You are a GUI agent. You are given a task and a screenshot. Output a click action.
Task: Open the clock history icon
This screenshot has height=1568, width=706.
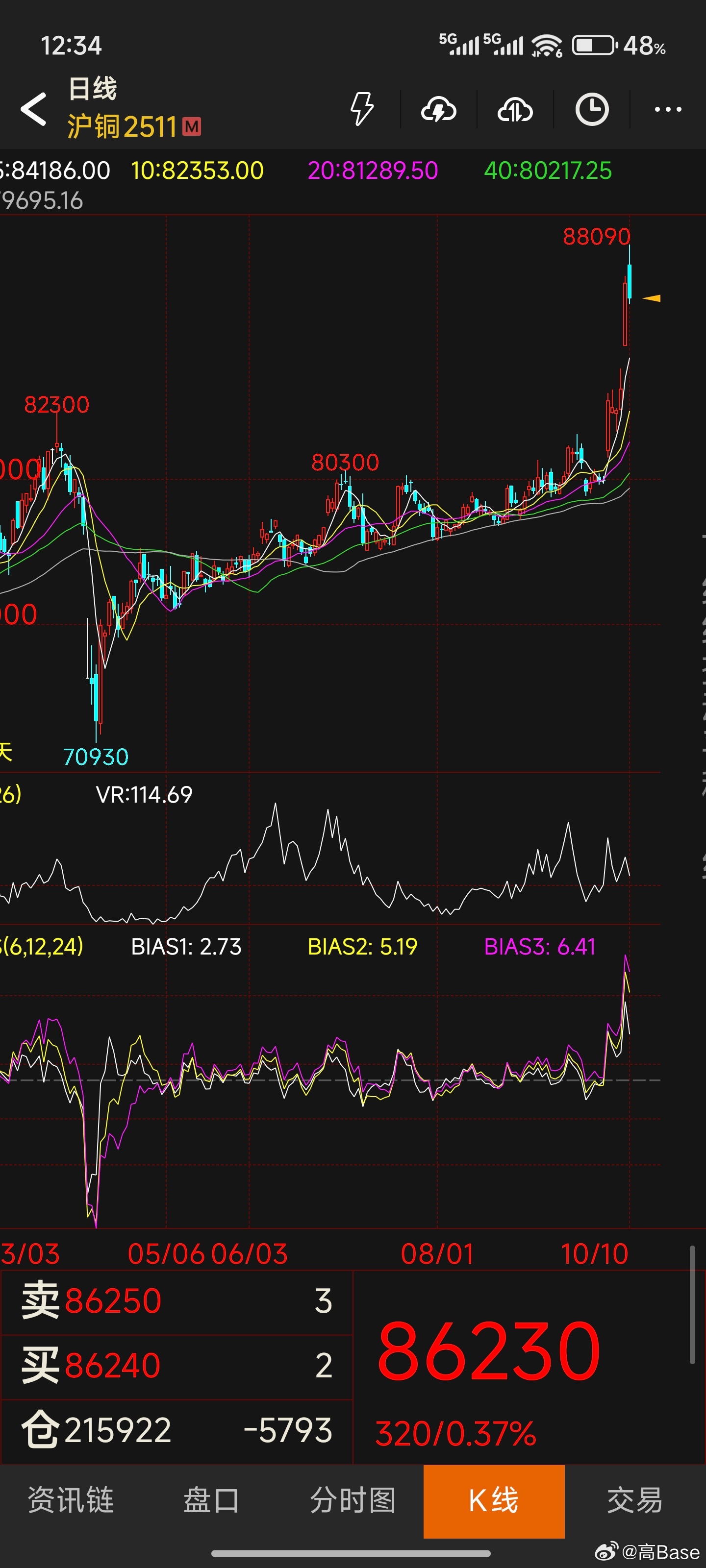591,110
